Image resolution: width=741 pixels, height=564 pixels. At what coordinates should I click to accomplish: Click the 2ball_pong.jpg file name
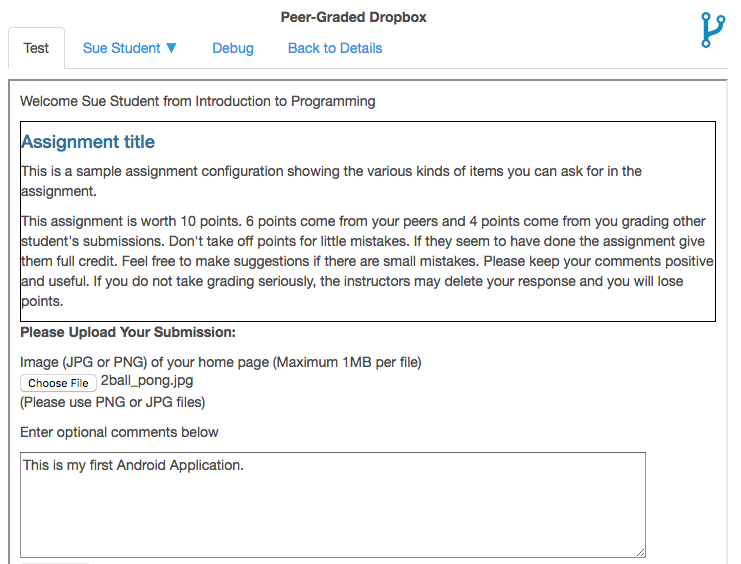point(147,382)
